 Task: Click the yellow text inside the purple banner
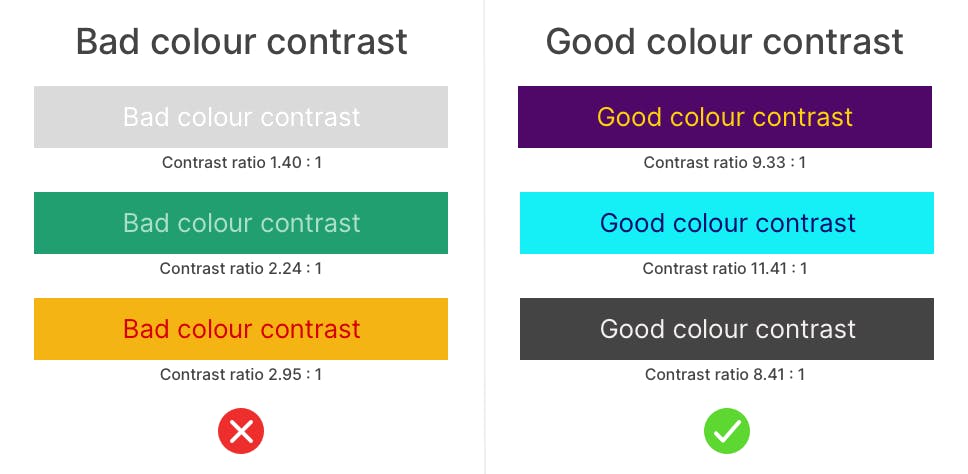coord(724,117)
